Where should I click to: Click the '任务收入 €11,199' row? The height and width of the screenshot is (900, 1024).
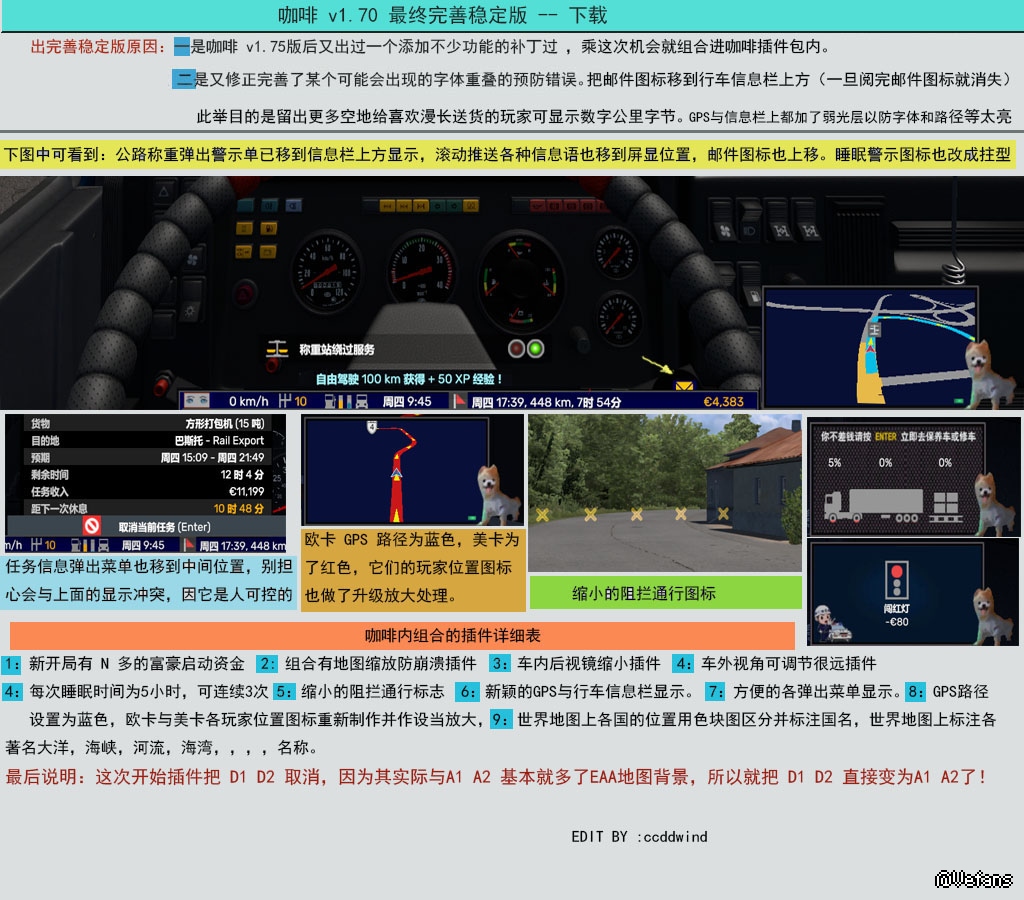tap(146, 491)
